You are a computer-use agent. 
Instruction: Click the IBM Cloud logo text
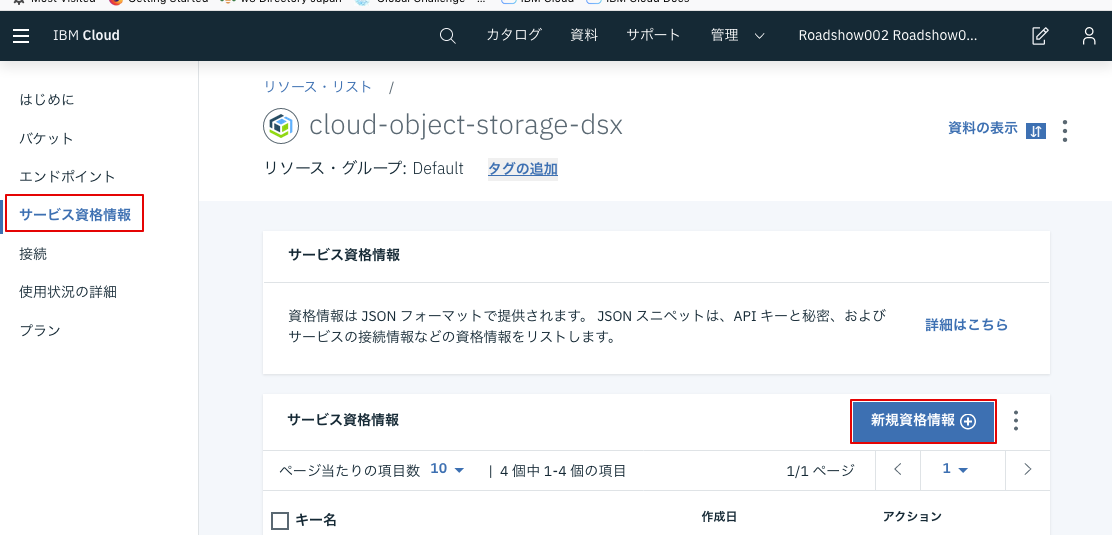click(87, 35)
